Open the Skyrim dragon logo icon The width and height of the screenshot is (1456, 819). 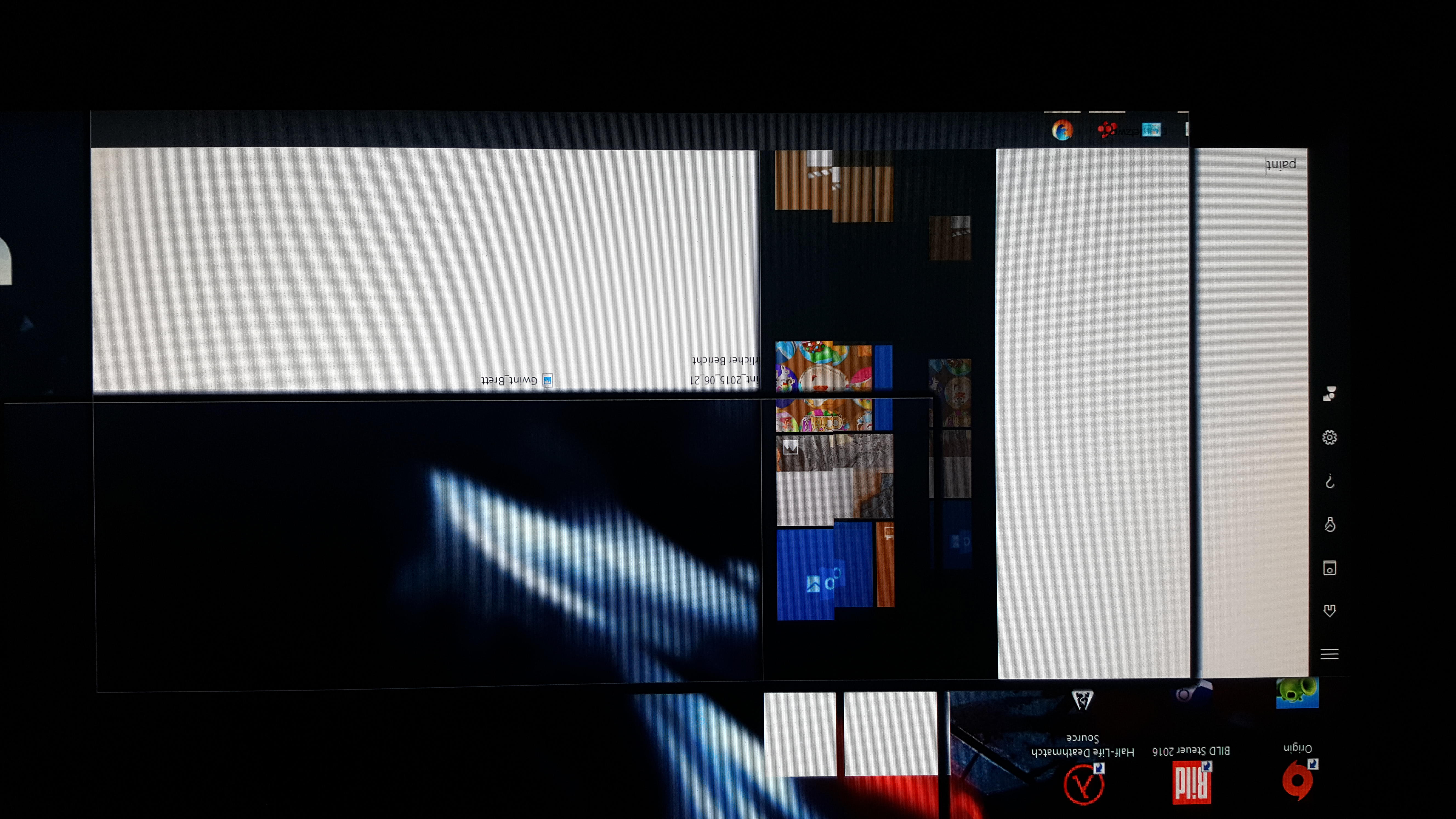pyautogui.click(x=1082, y=700)
